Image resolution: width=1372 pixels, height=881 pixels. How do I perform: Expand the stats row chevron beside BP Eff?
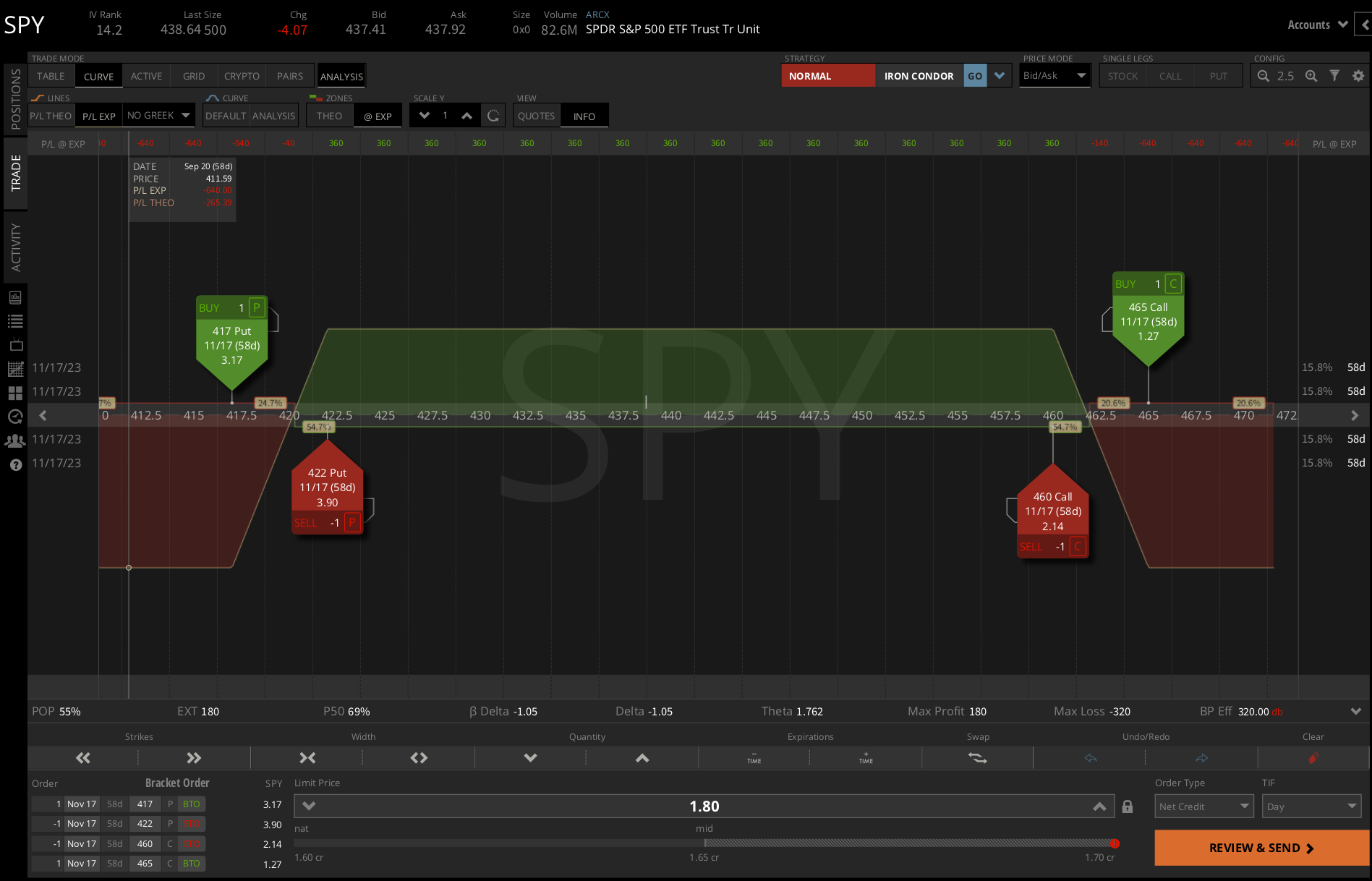pos(1355,711)
